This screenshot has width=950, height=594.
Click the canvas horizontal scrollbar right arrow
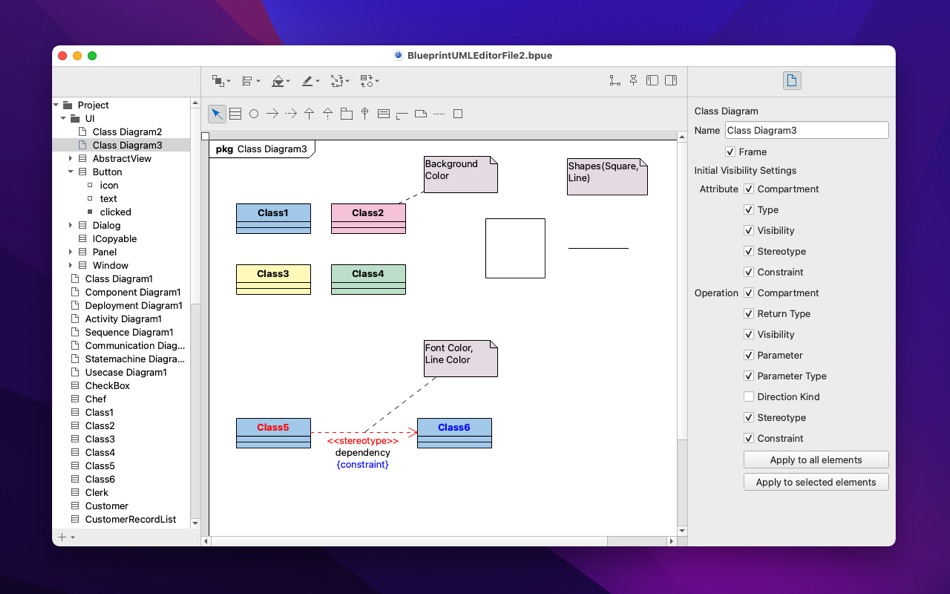(x=671, y=541)
